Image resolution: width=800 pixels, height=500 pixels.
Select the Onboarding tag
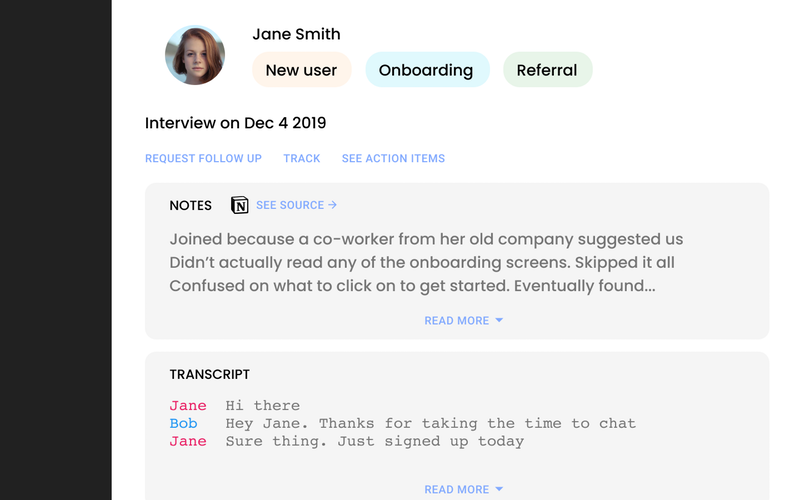coord(427,70)
